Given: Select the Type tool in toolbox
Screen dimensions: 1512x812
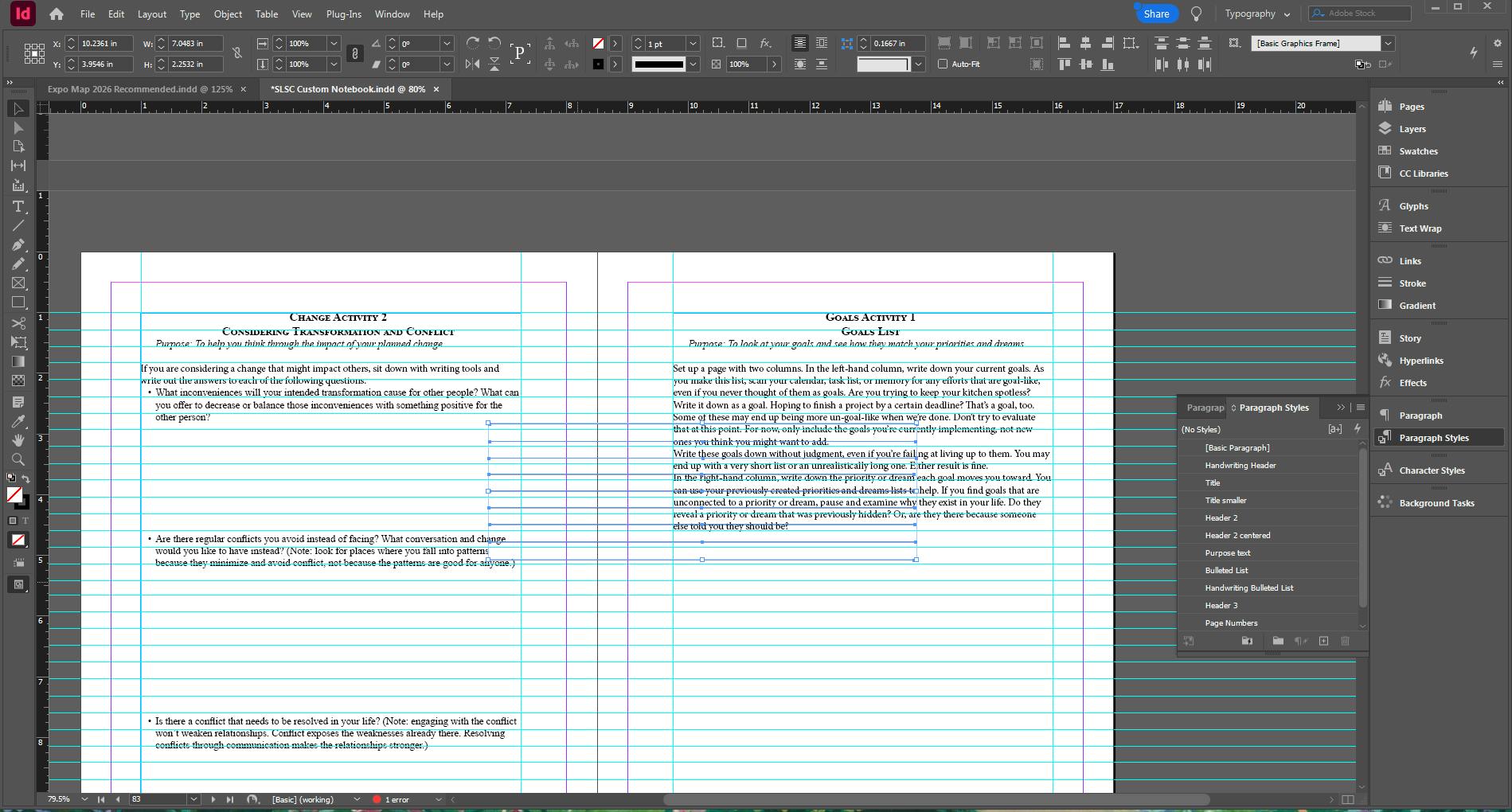Looking at the screenshot, I should coord(18,206).
